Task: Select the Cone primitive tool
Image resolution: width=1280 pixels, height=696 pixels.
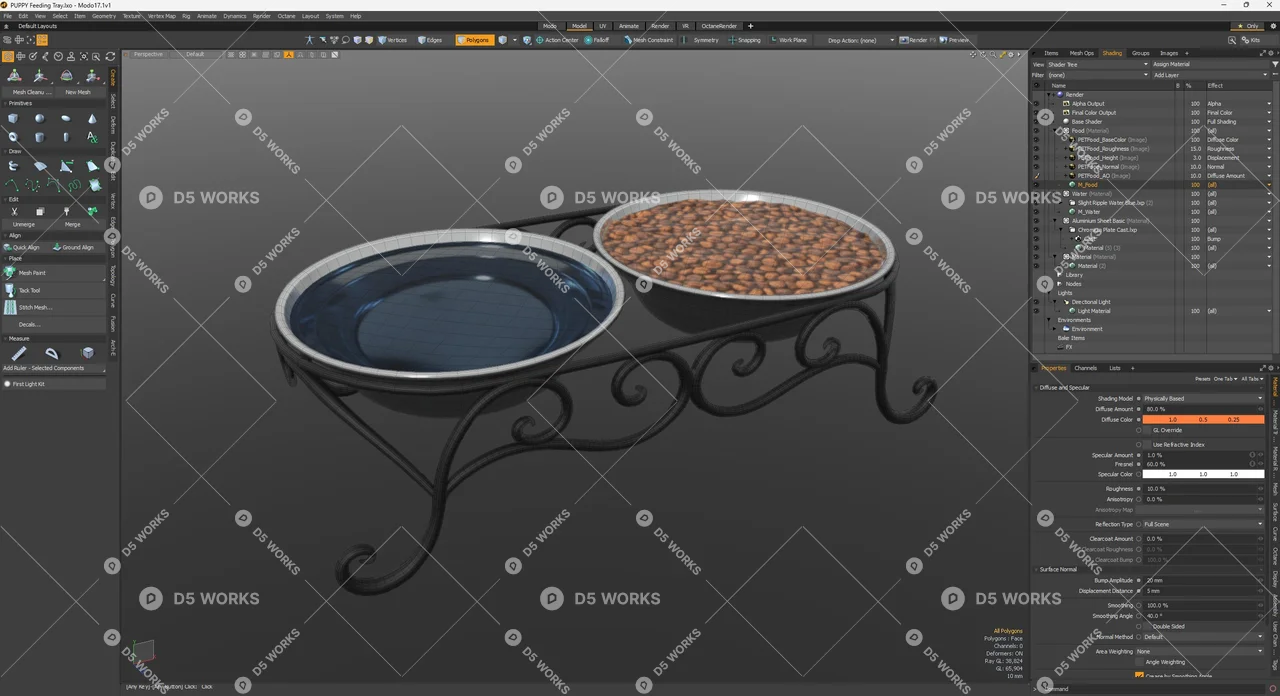Action: pos(92,118)
